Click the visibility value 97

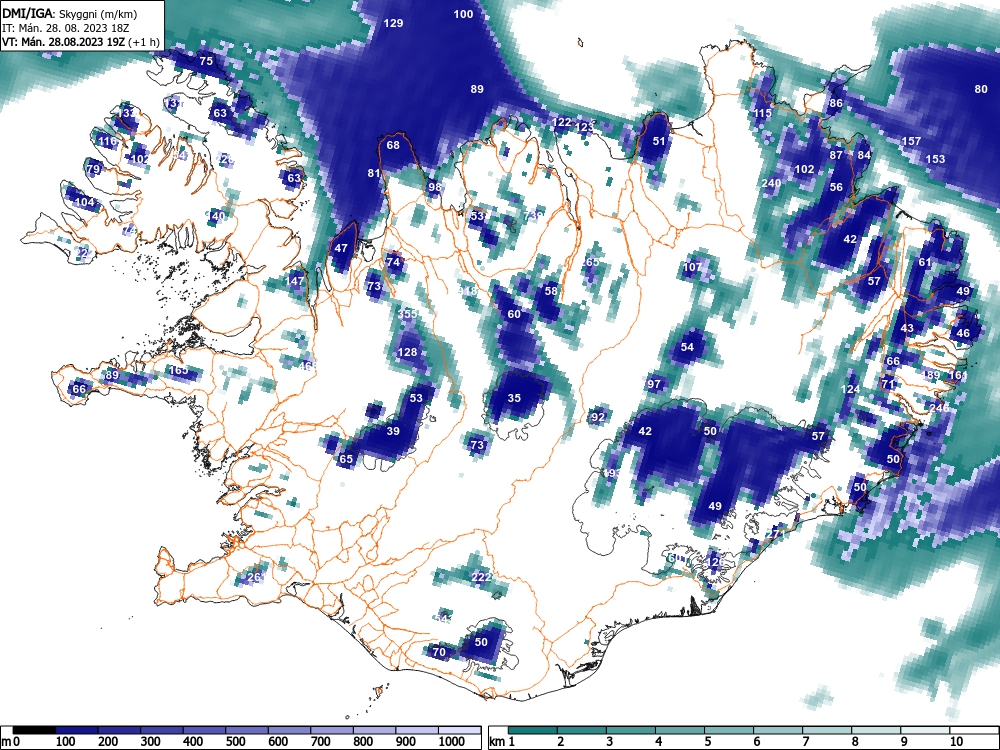[x=654, y=384]
